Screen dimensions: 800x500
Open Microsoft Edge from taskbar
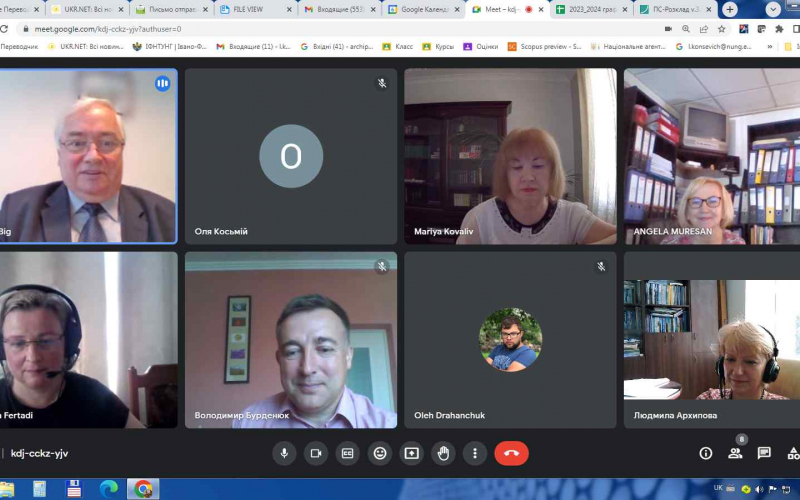(x=109, y=489)
